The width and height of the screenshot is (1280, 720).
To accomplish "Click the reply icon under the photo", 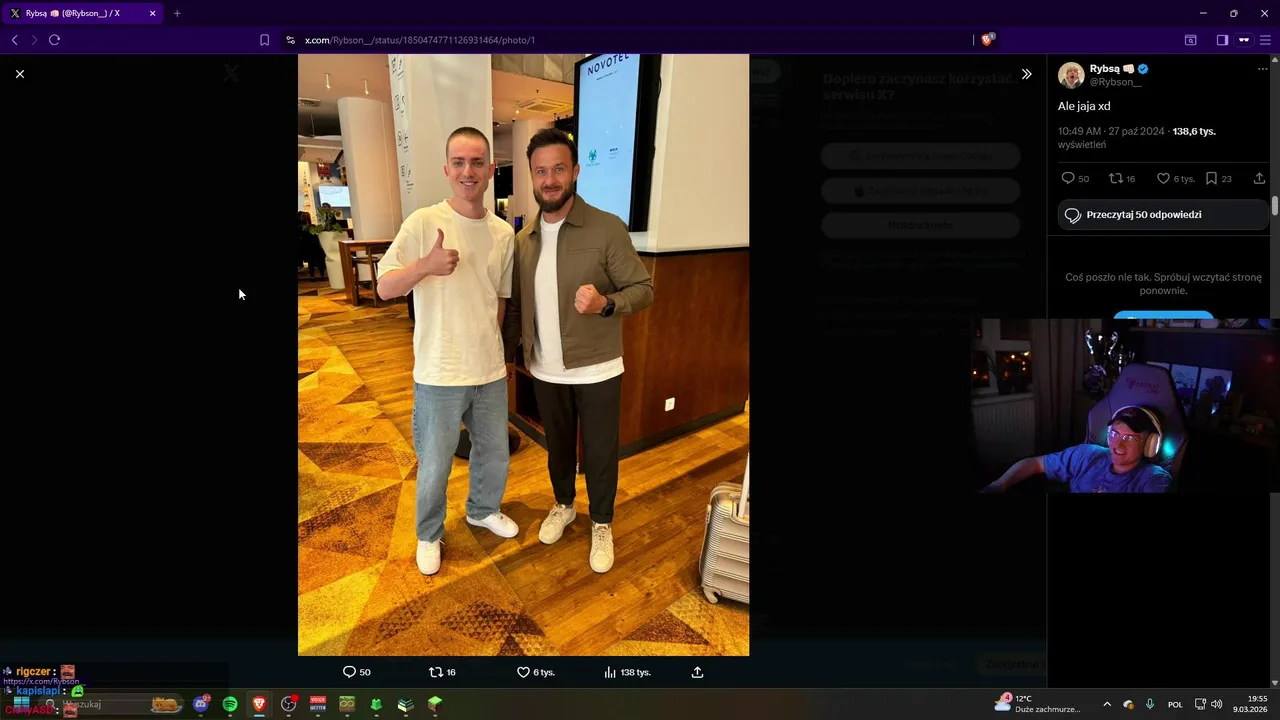I will pos(349,672).
